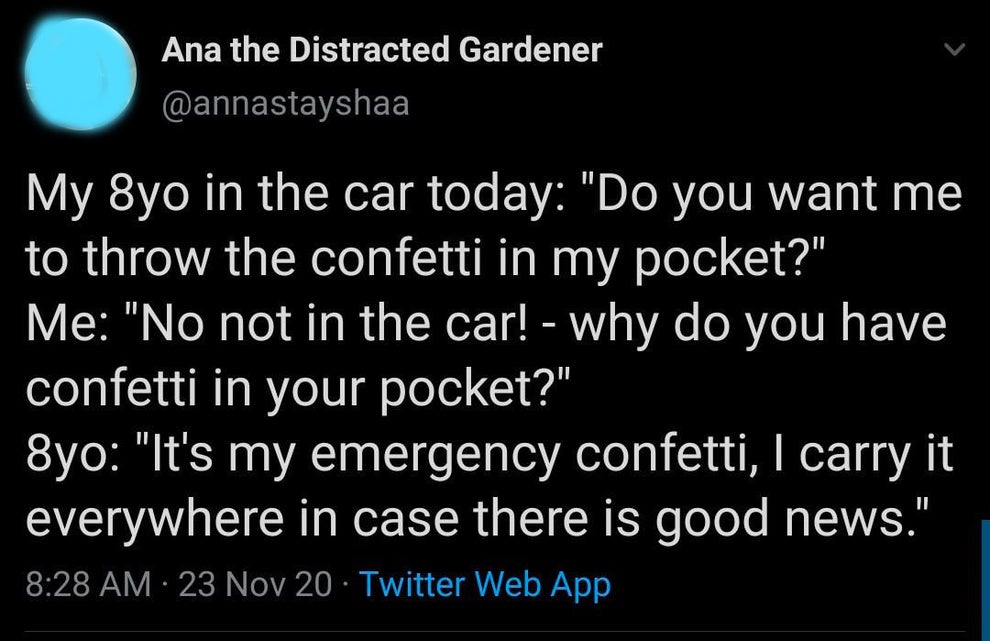Click the blue strip at the right edge
The image size is (990, 641).
[x=985, y=580]
